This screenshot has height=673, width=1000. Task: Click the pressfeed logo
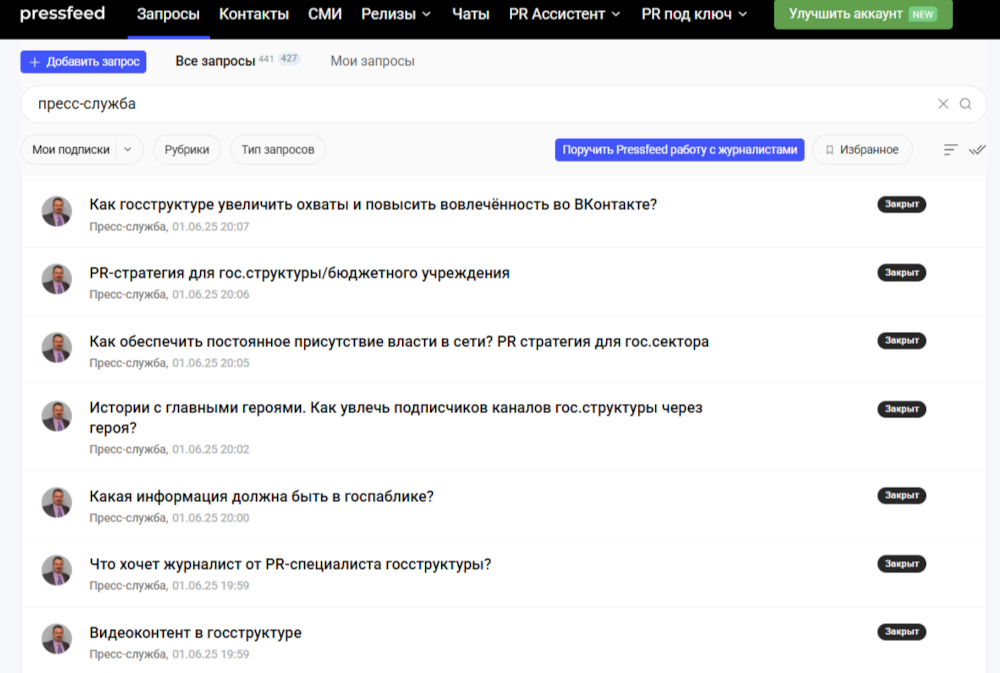[62, 13]
